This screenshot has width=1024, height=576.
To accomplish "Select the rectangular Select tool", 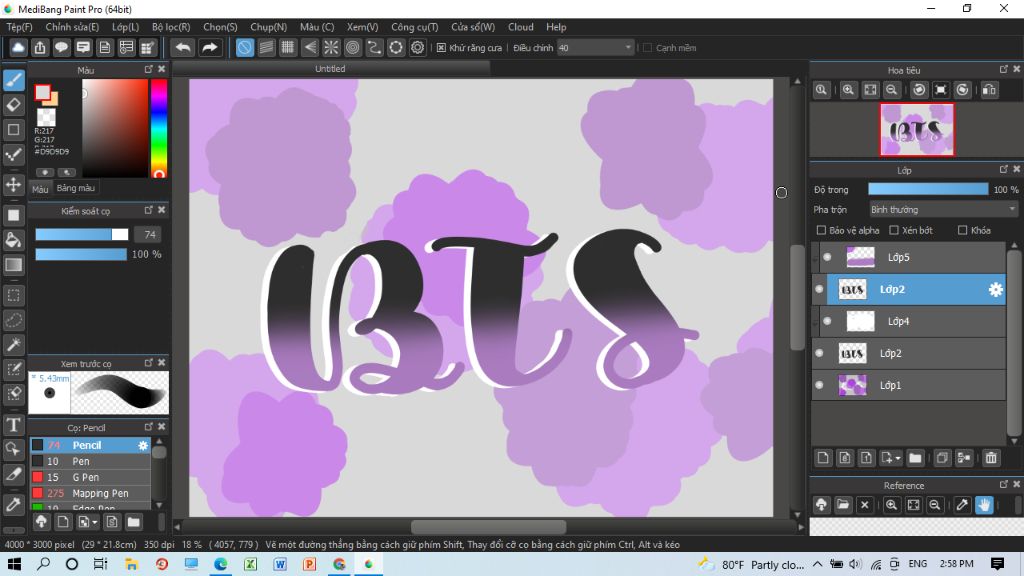I will [14, 295].
